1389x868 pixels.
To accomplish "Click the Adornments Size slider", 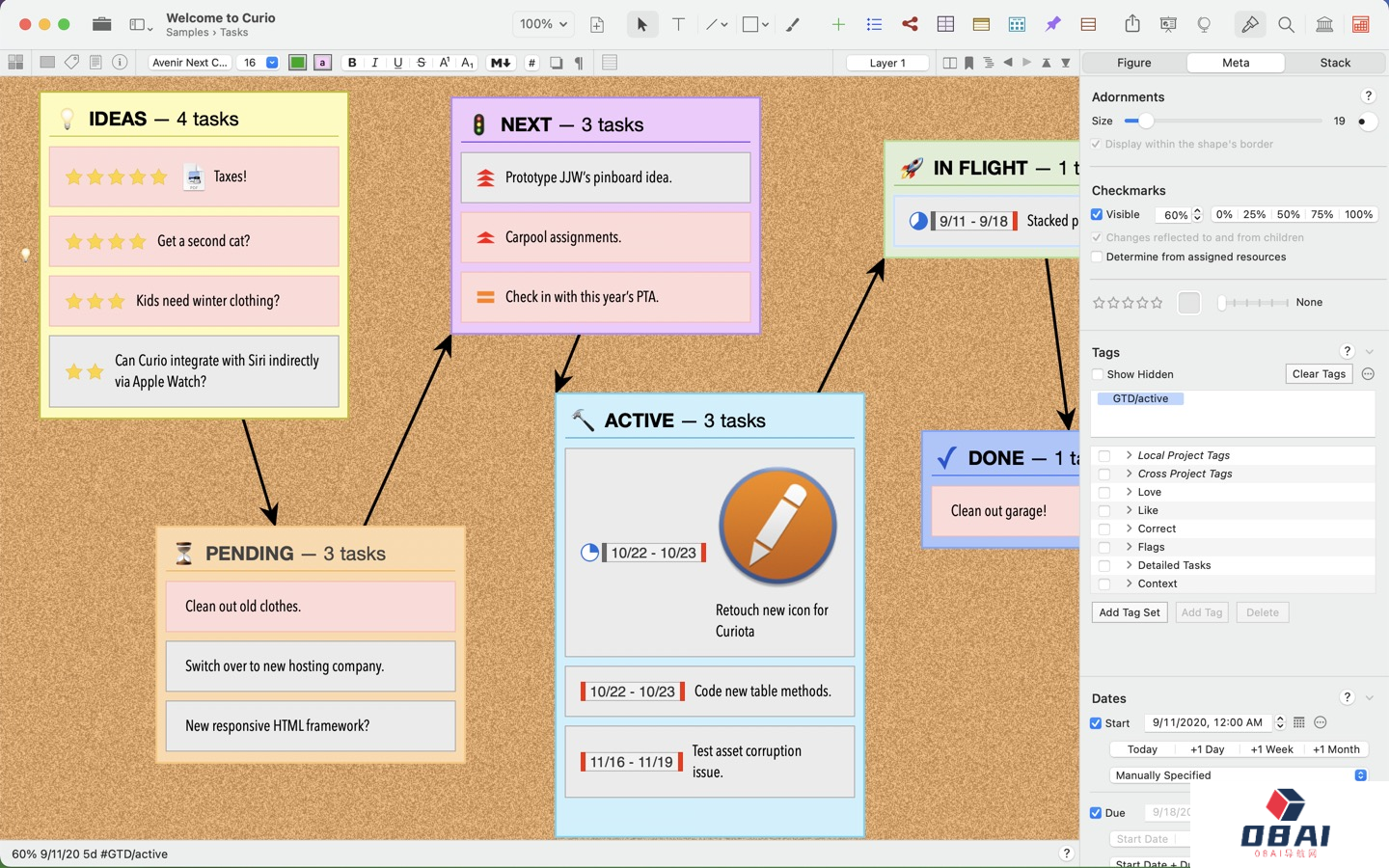I will (x=1222, y=122).
